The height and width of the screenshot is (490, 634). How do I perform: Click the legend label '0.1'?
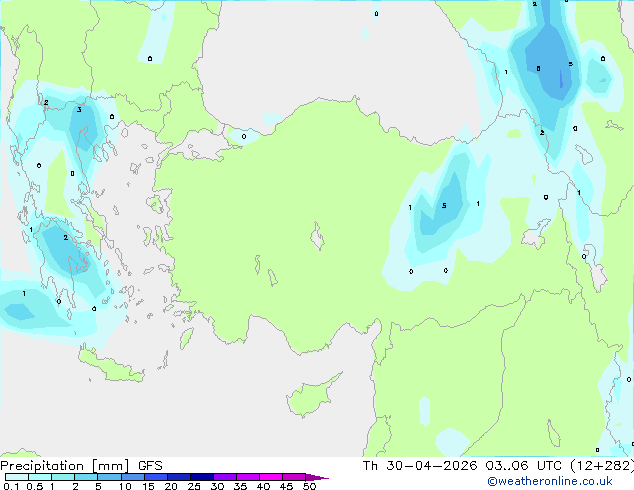[x=11, y=486]
